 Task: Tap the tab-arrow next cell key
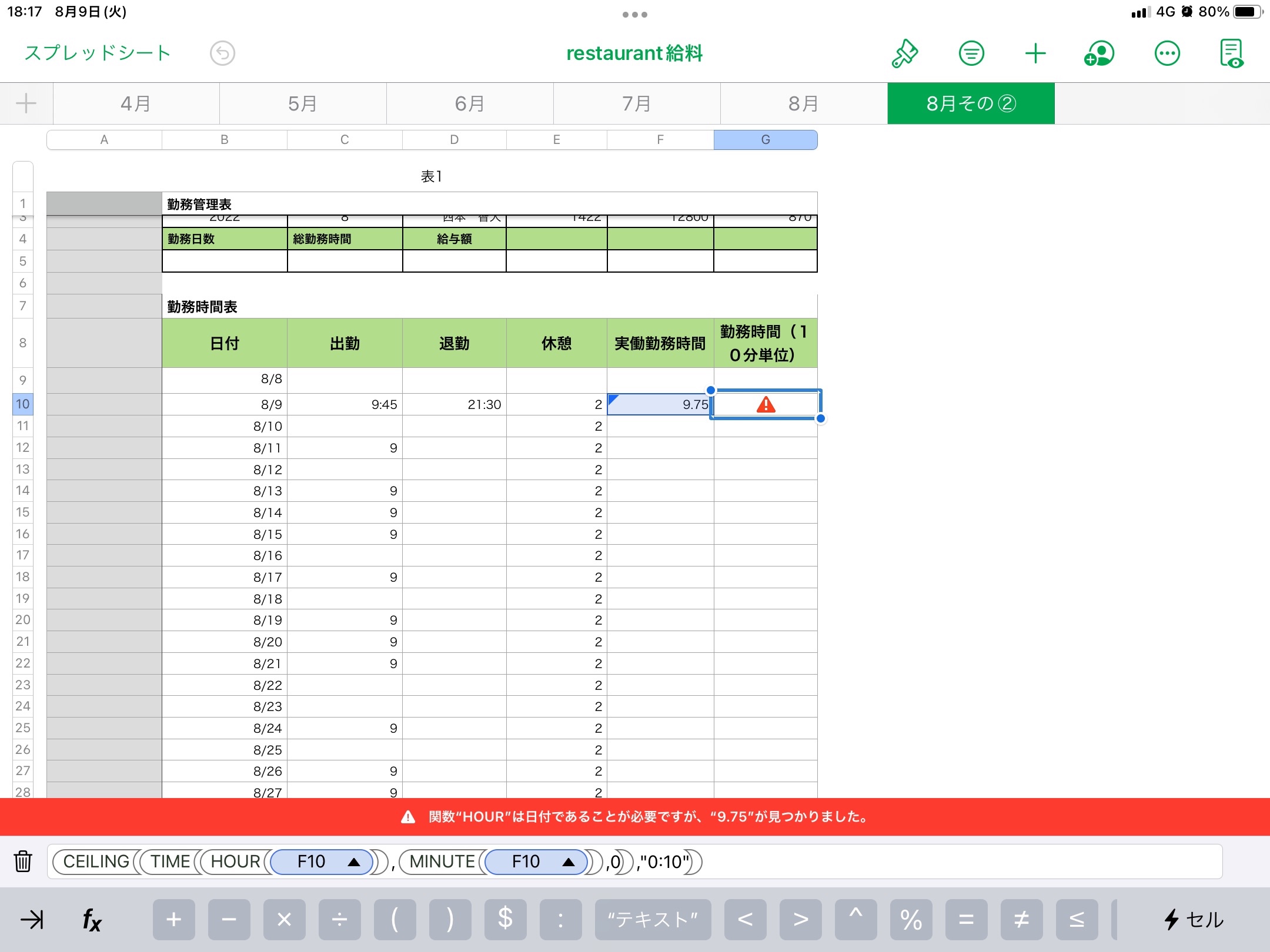pos(32,920)
